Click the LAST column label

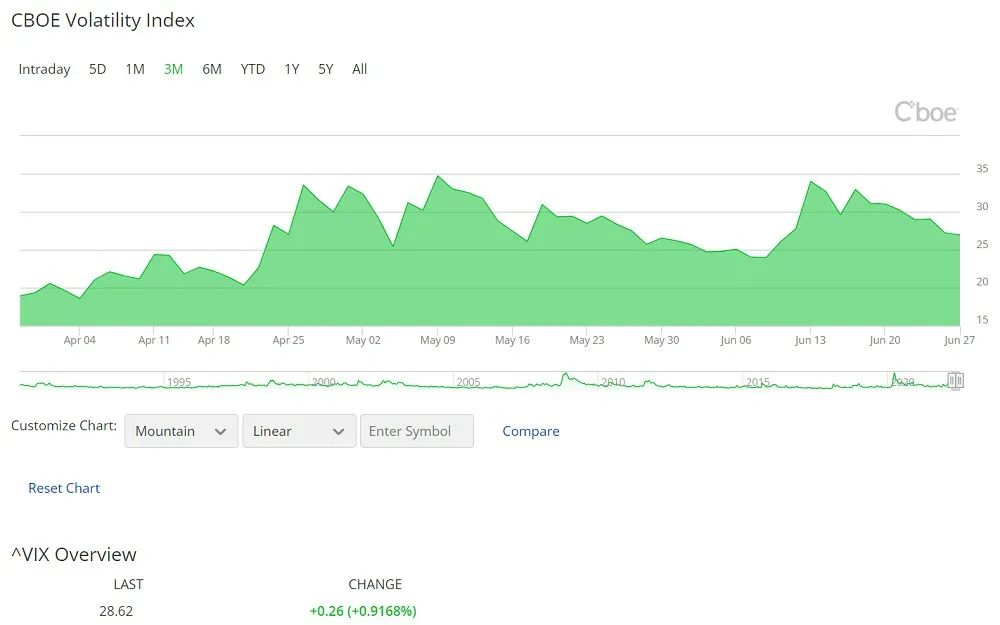point(128,584)
